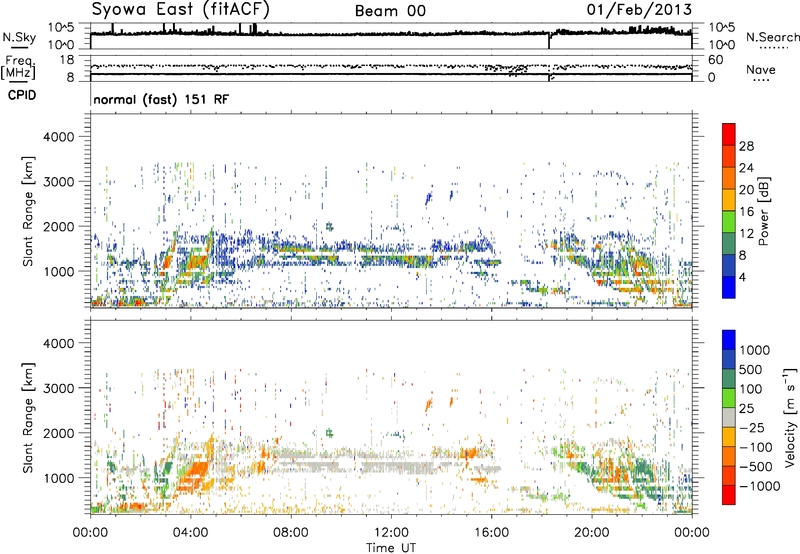Click the 'normal (fast) 151 RF' text
Image resolution: width=800 pixels, height=554 pixels.
(x=161, y=99)
